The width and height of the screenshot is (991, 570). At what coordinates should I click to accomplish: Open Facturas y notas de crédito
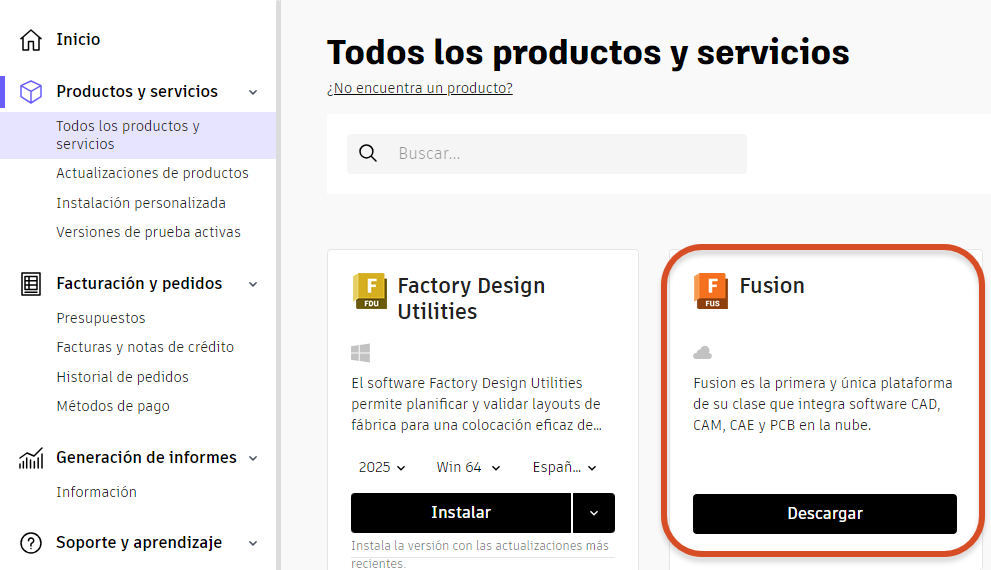click(145, 347)
